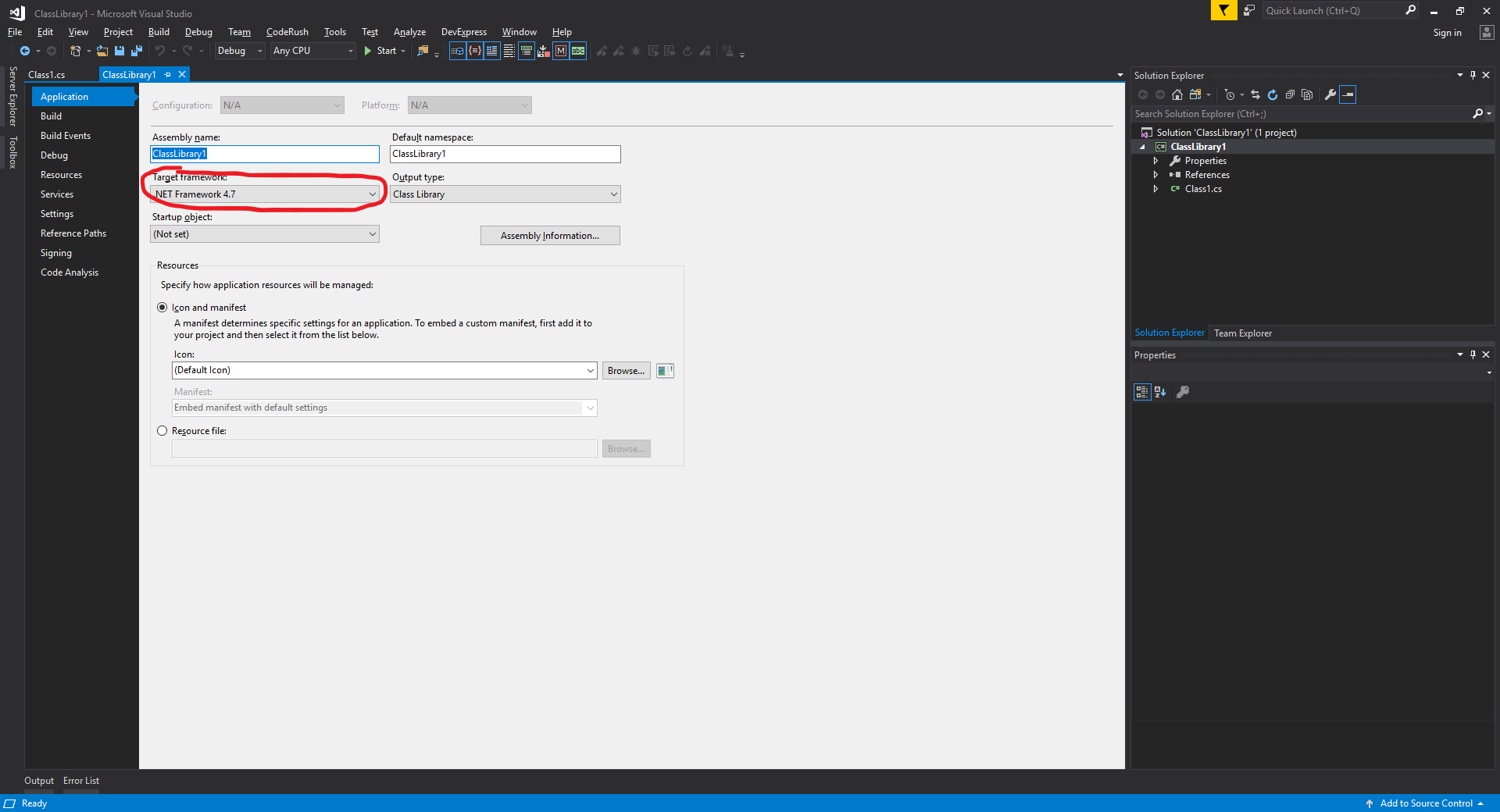Image resolution: width=1500 pixels, height=812 pixels.
Task: Click Property Pages wrench in Properties panel
Action: [1183, 392]
